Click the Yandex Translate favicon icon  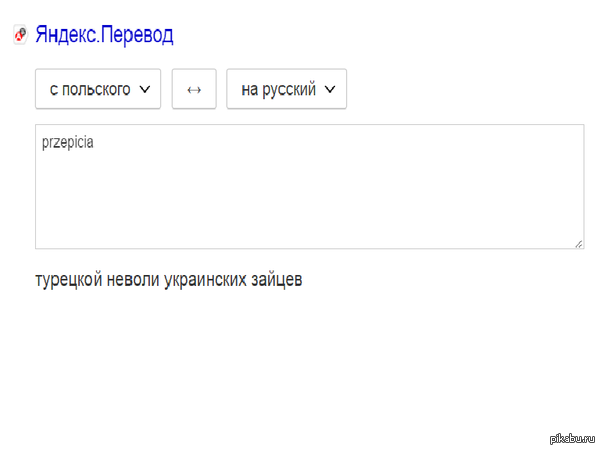pos(20,36)
